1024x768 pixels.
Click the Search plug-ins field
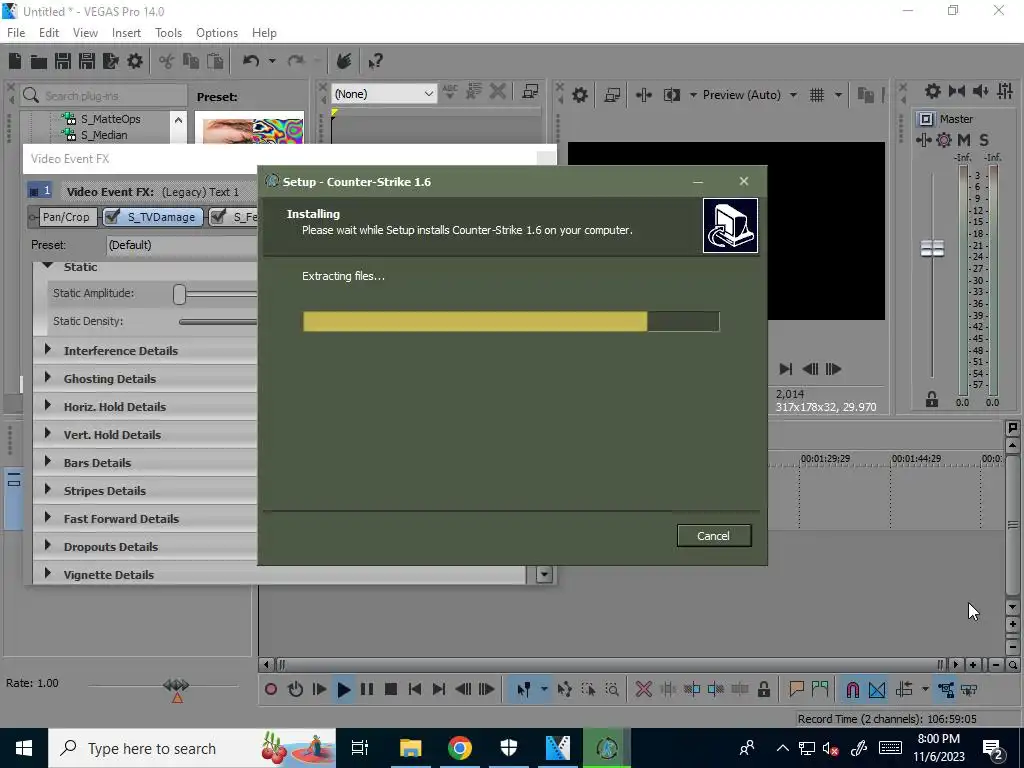(x=104, y=96)
